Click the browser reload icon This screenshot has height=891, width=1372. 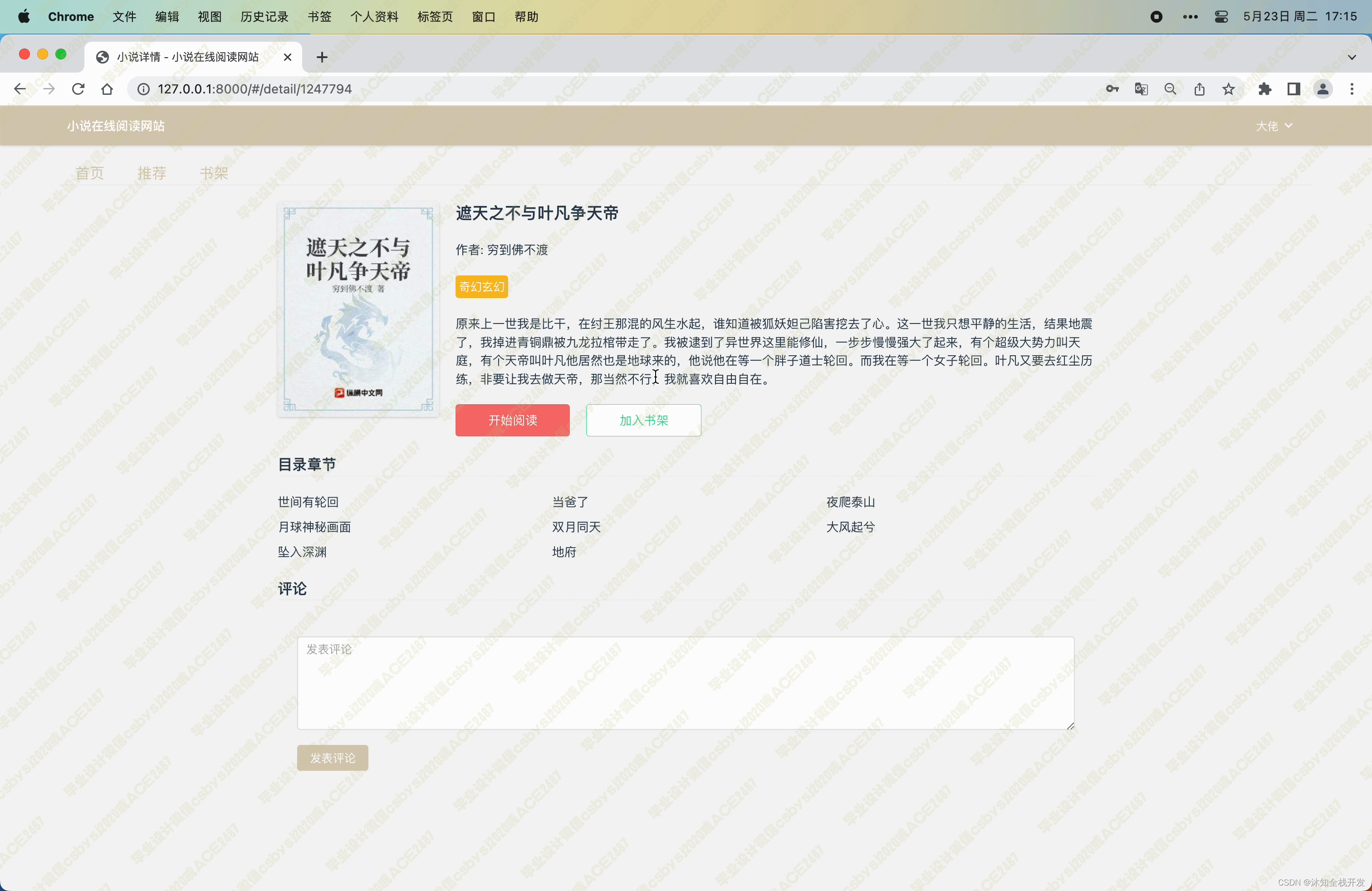pyautogui.click(x=78, y=89)
